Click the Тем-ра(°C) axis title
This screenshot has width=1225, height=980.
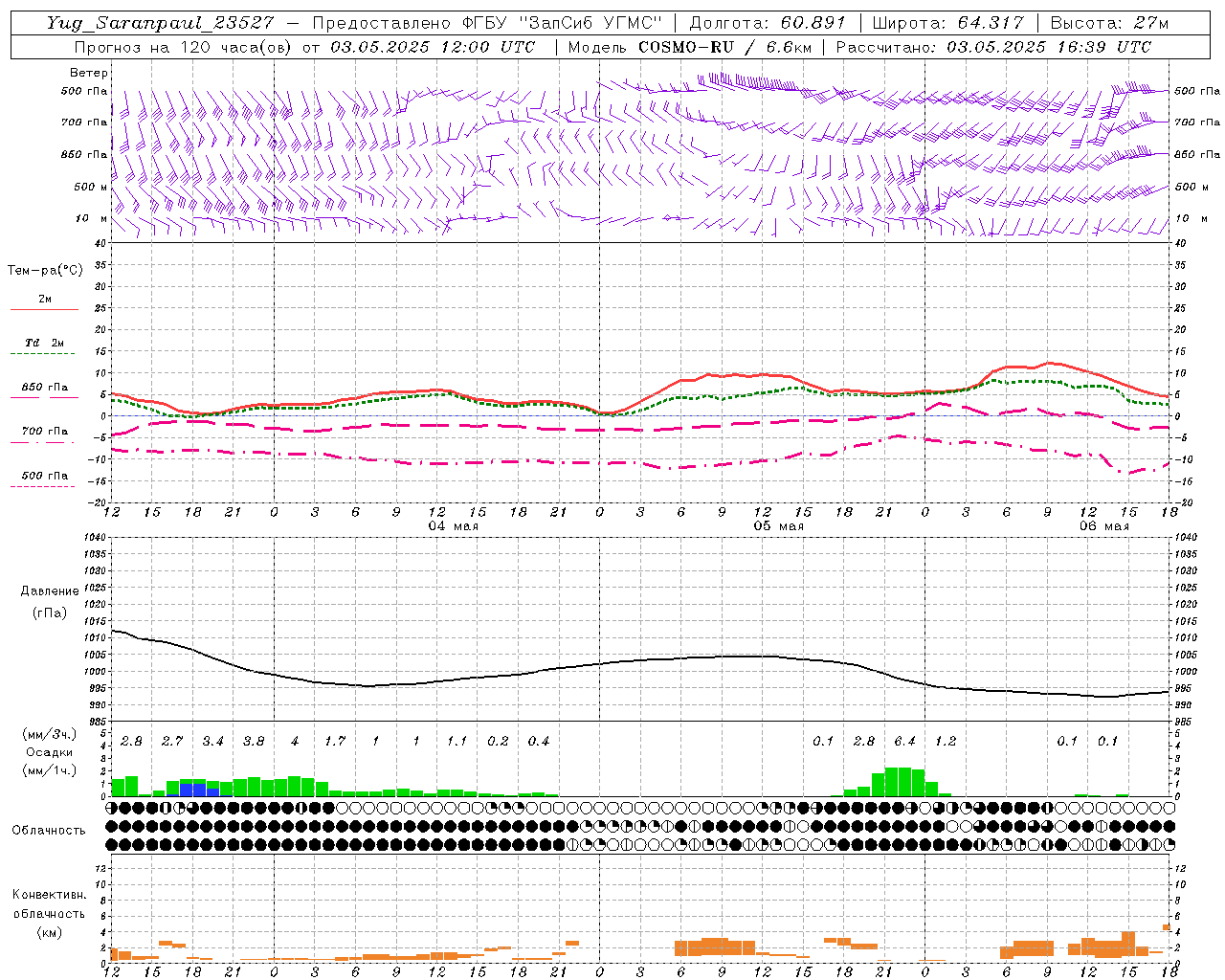click(x=45, y=271)
